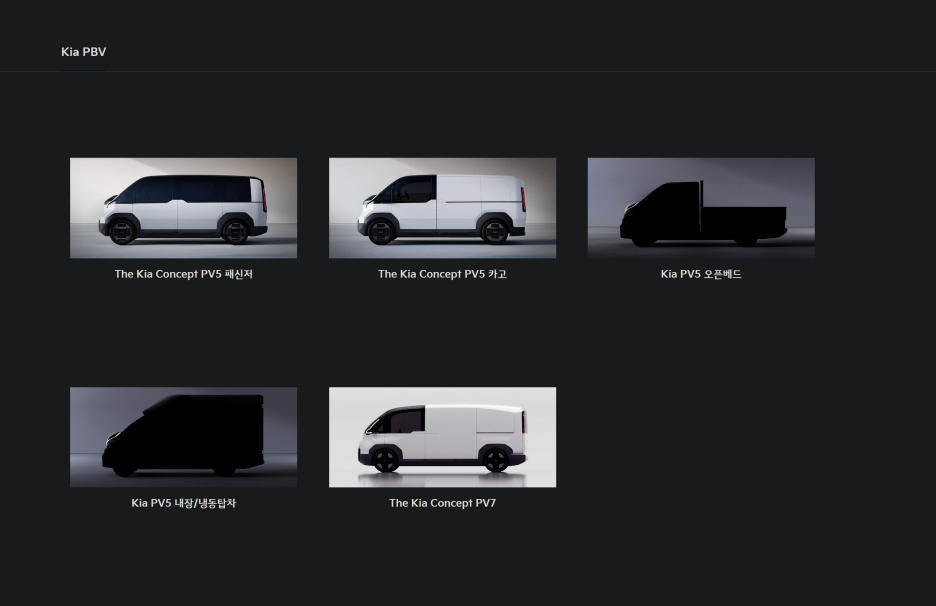Open the Kia Concept PV5 카고 thumbnail

click(x=442, y=208)
